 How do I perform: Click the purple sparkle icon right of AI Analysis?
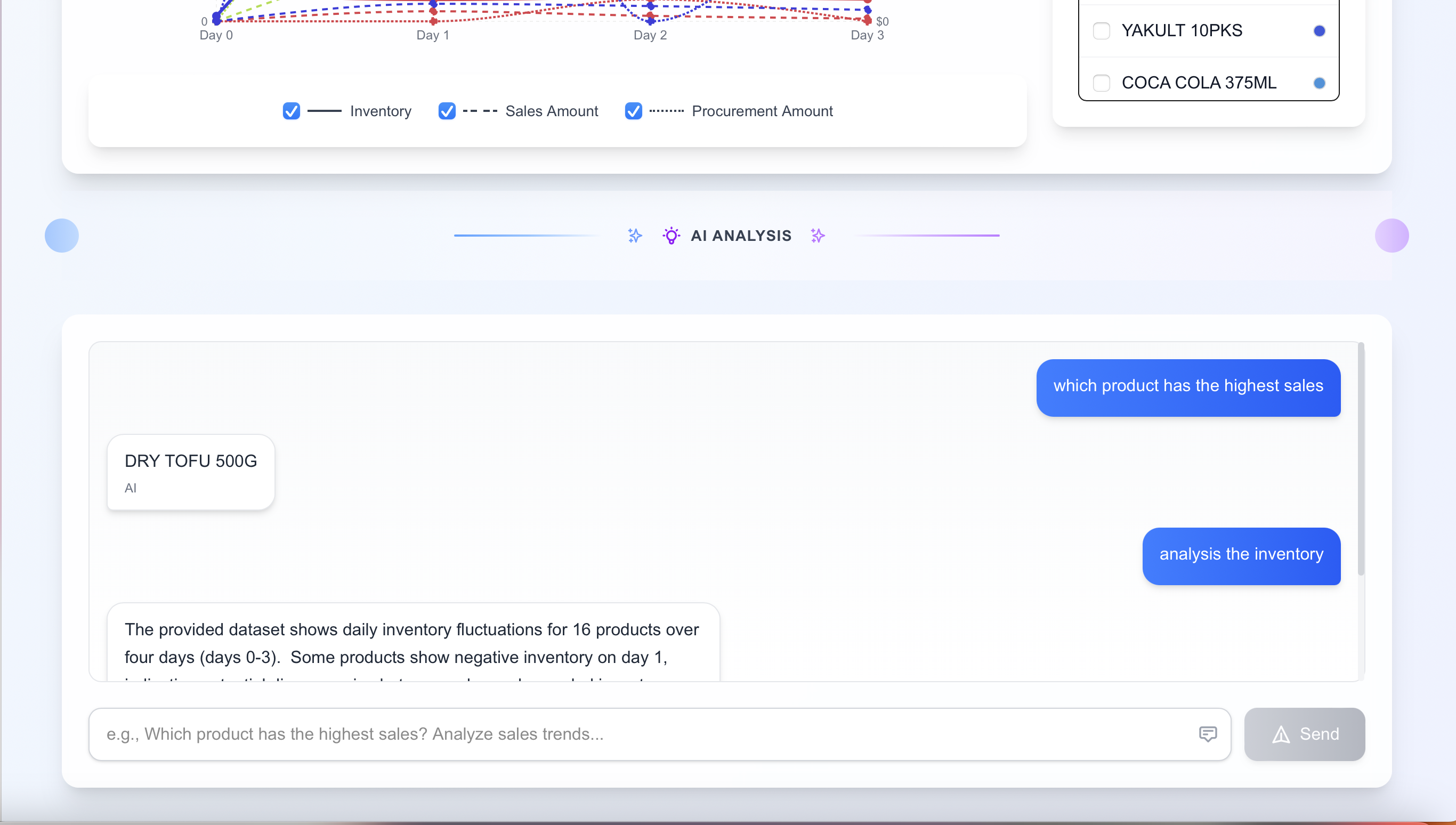(x=818, y=236)
